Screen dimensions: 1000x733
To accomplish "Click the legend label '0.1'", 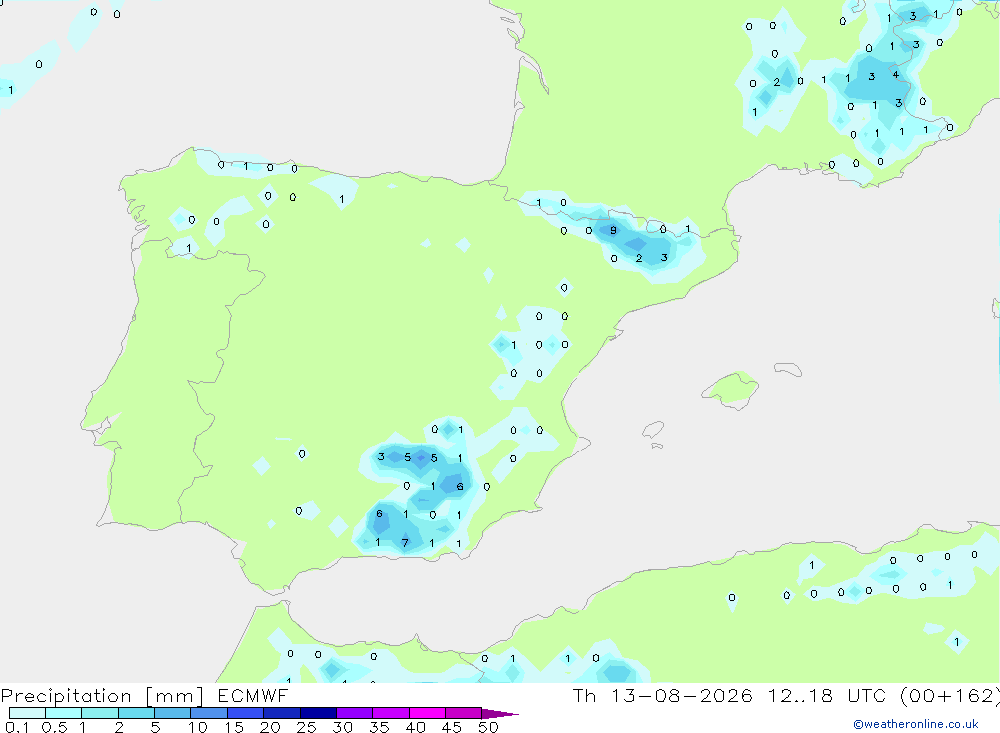I will pos(17,727).
